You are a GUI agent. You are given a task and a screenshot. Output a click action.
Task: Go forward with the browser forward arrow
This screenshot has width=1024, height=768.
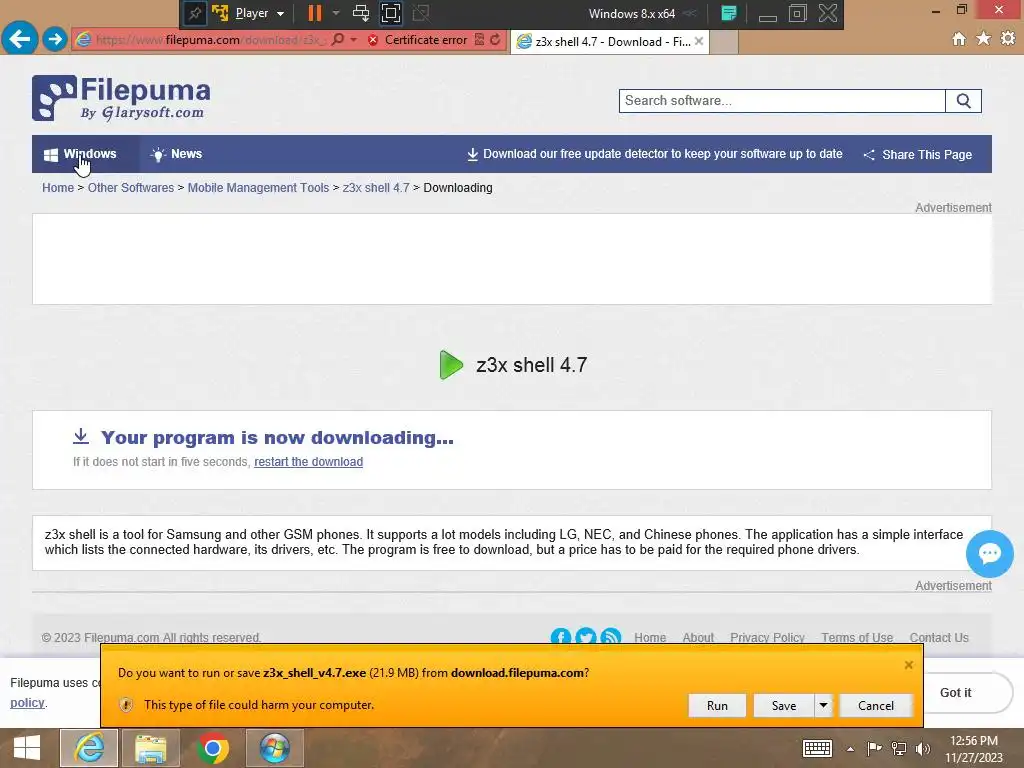tap(56, 39)
